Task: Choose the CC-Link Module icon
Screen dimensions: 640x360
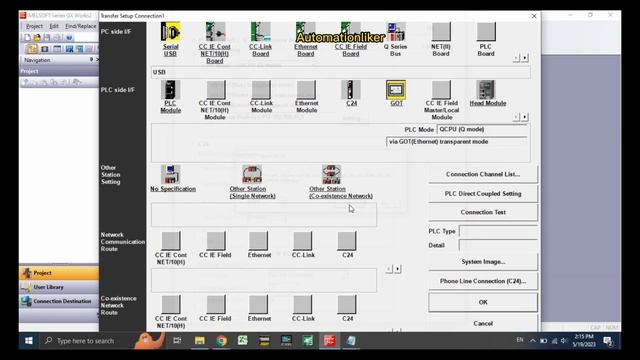Action: click(x=261, y=90)
